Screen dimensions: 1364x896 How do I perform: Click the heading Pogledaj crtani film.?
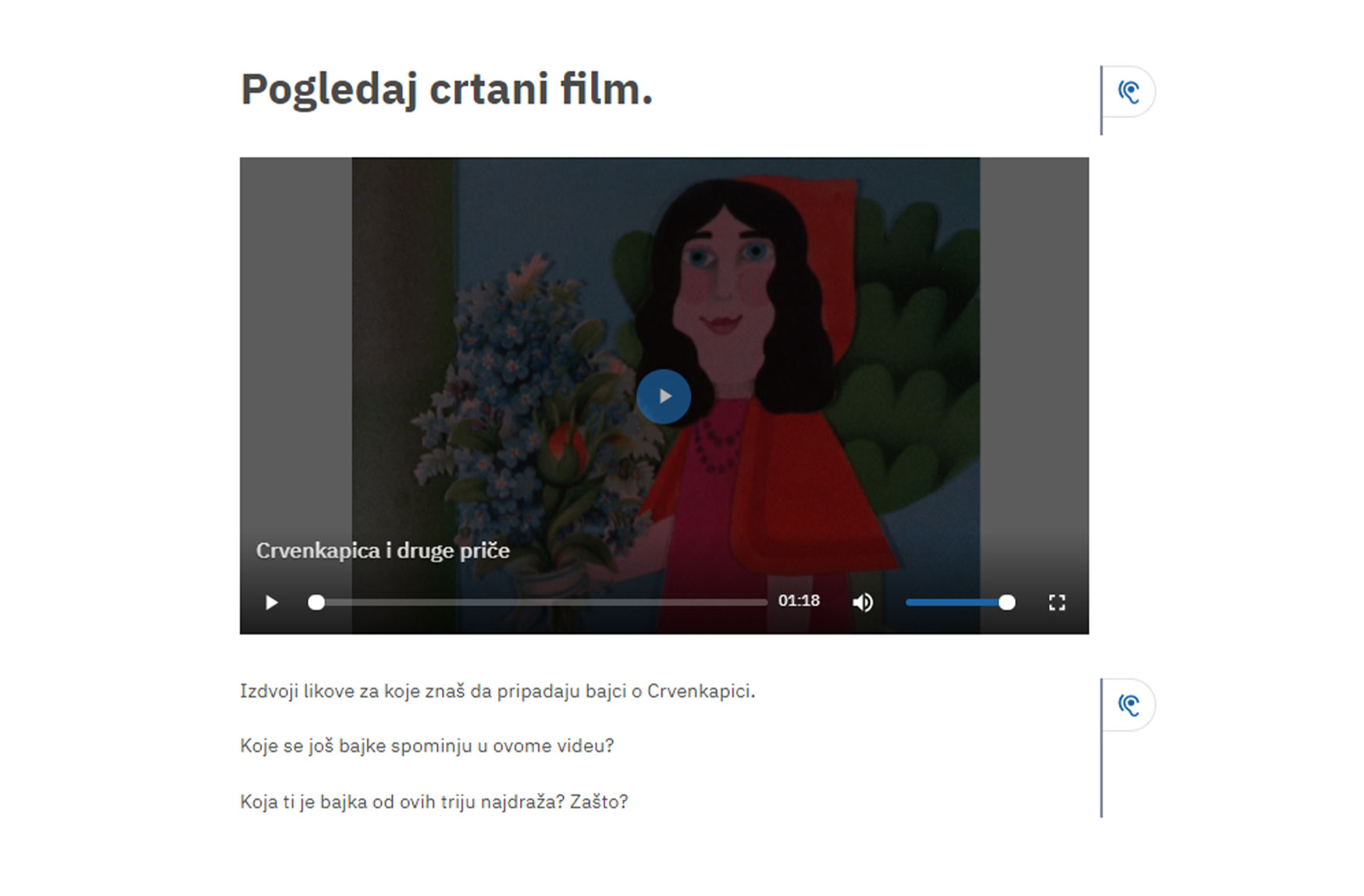pos(447,91)
